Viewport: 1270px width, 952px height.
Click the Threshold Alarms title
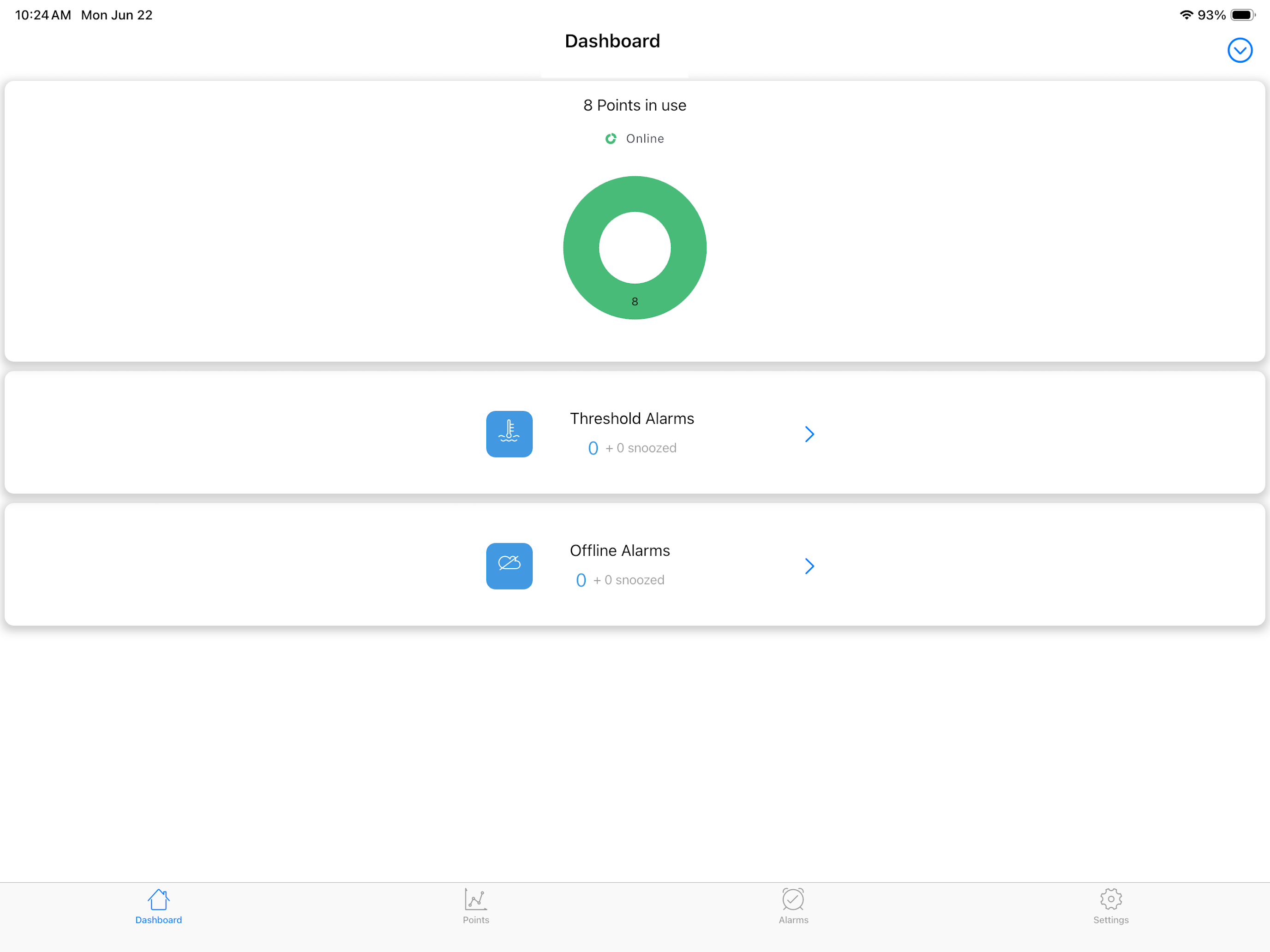(x=632, y=418)
